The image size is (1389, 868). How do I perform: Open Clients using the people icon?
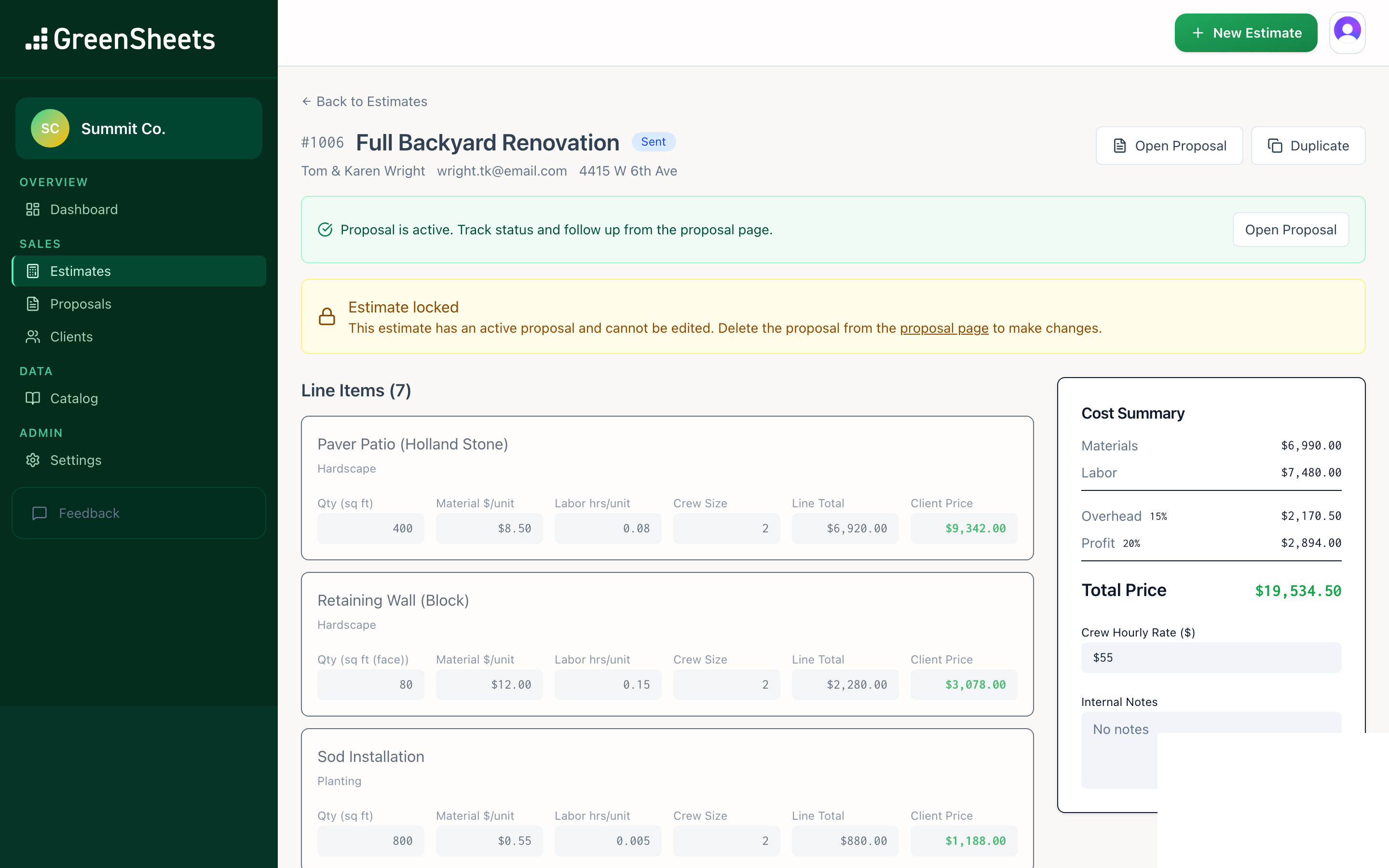click(33, 337)
